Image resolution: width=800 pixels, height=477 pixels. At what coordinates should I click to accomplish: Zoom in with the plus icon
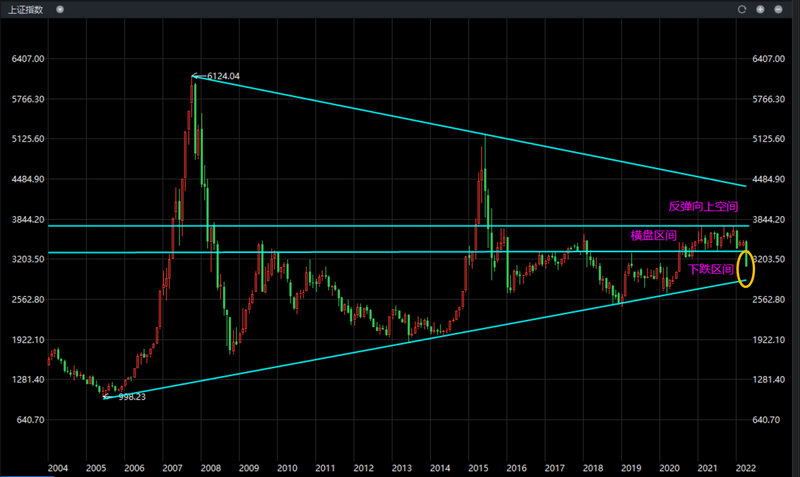click(x=761, y=9)
